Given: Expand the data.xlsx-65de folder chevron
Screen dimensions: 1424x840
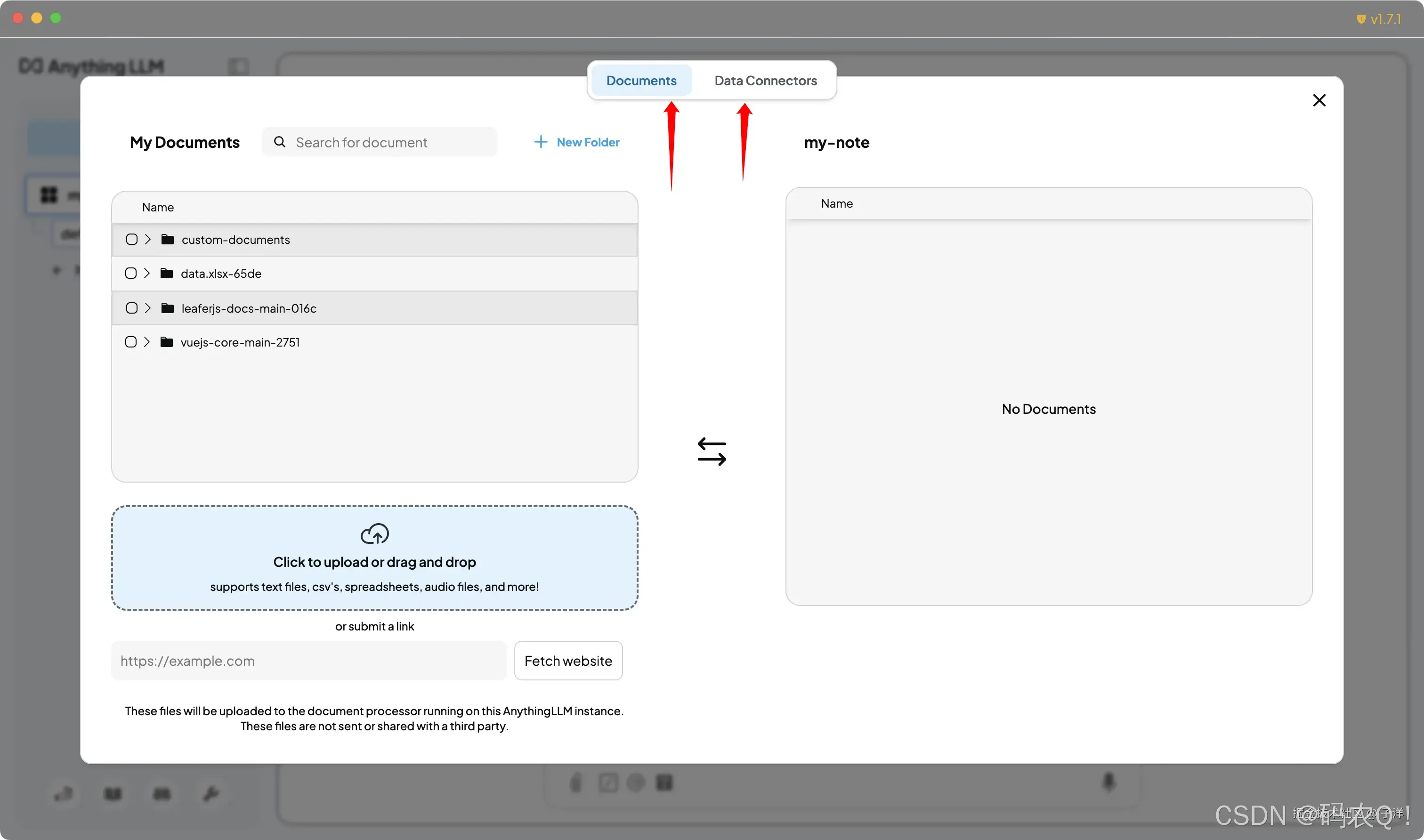Looking at the screenshot, I should (x=146, y=274).
